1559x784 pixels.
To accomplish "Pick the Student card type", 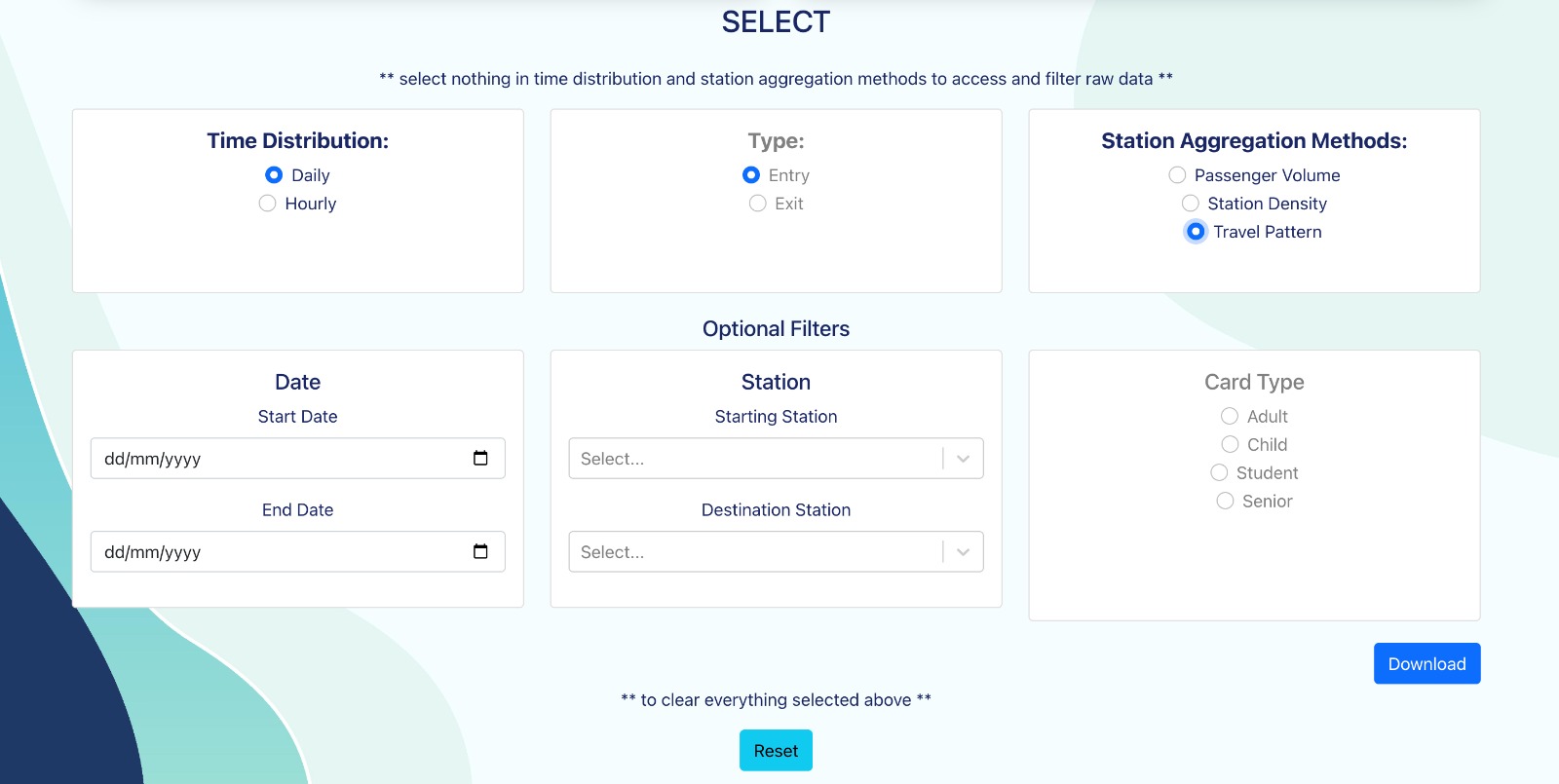I will click(1219, 473).
